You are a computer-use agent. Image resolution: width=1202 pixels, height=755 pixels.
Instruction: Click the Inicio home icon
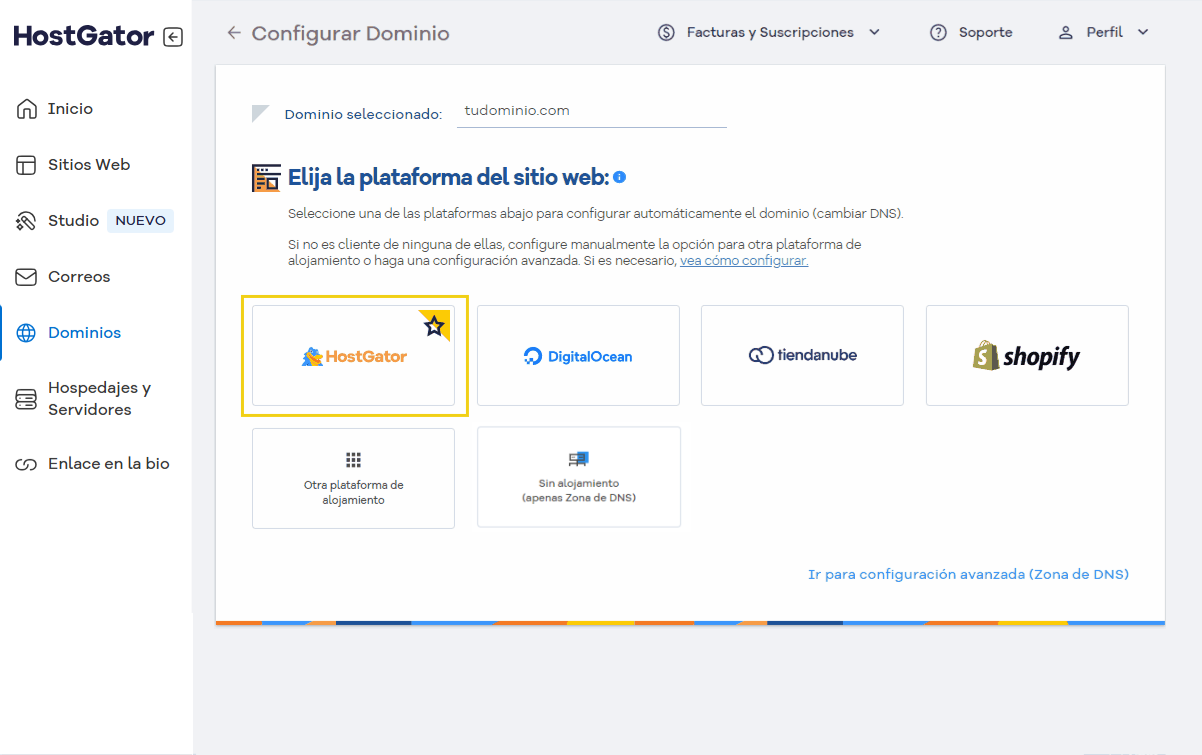tap(27, 109)
